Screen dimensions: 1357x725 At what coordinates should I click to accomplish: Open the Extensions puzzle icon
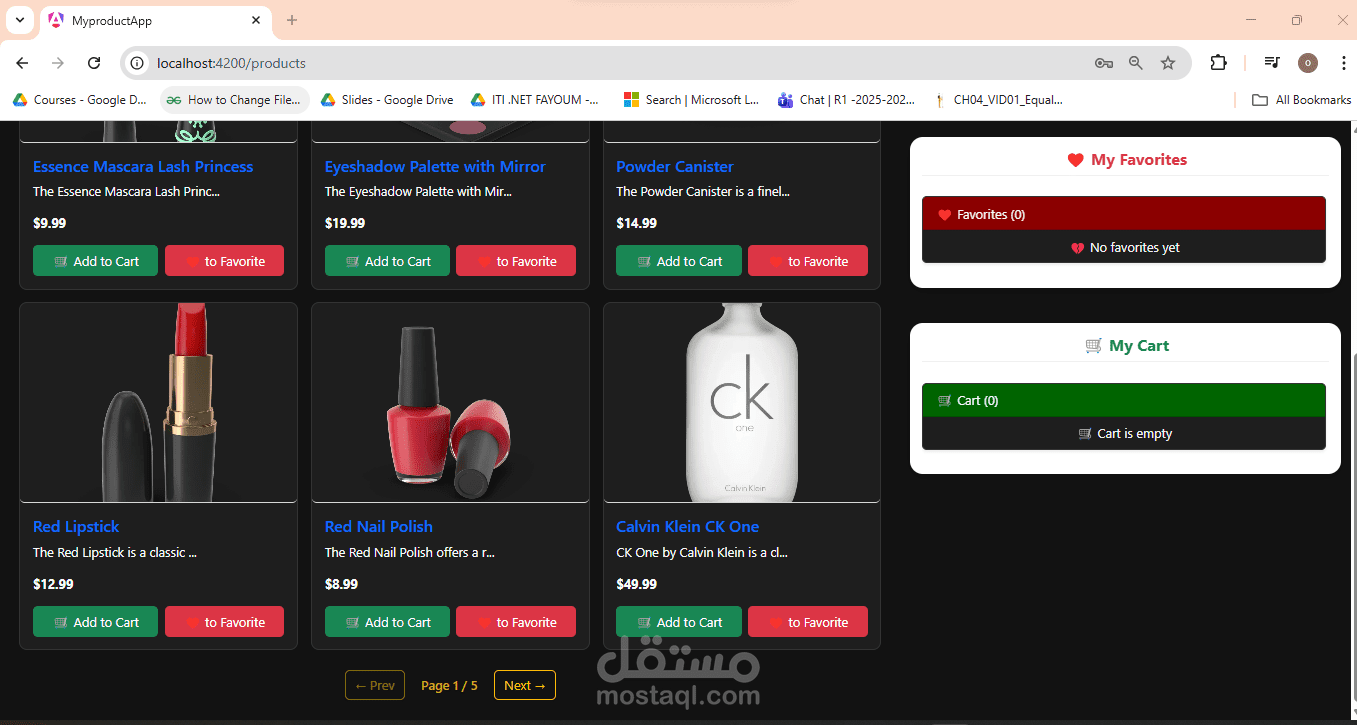[1218, 63]
